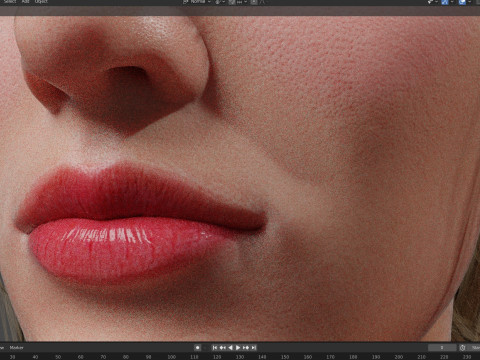The image size is (480, 360).
Task: Open the Normal transform orientation dropdown
Action: [197, 2]
